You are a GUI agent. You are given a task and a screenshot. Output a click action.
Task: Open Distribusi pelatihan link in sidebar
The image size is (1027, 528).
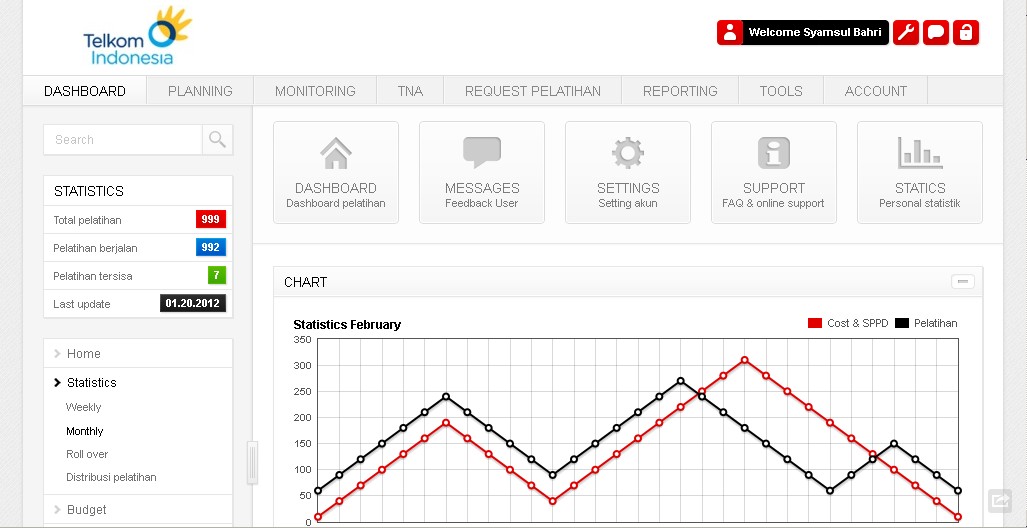[111, 478]
